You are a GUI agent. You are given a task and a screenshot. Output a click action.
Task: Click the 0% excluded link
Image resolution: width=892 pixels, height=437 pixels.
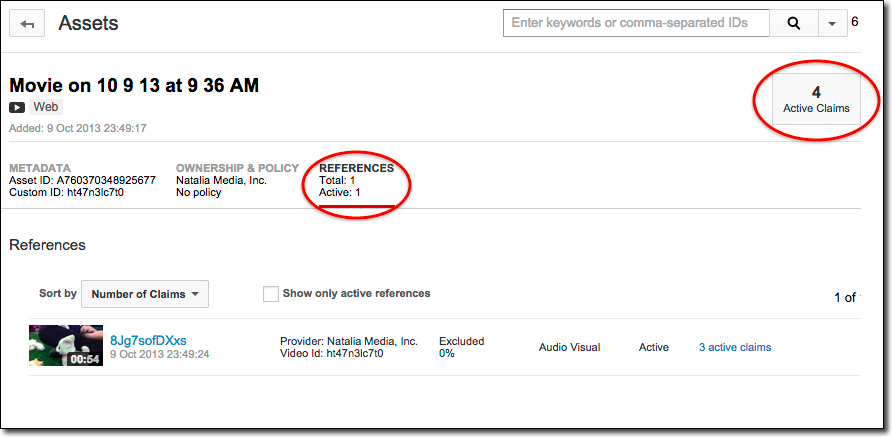tap(447, 354)
